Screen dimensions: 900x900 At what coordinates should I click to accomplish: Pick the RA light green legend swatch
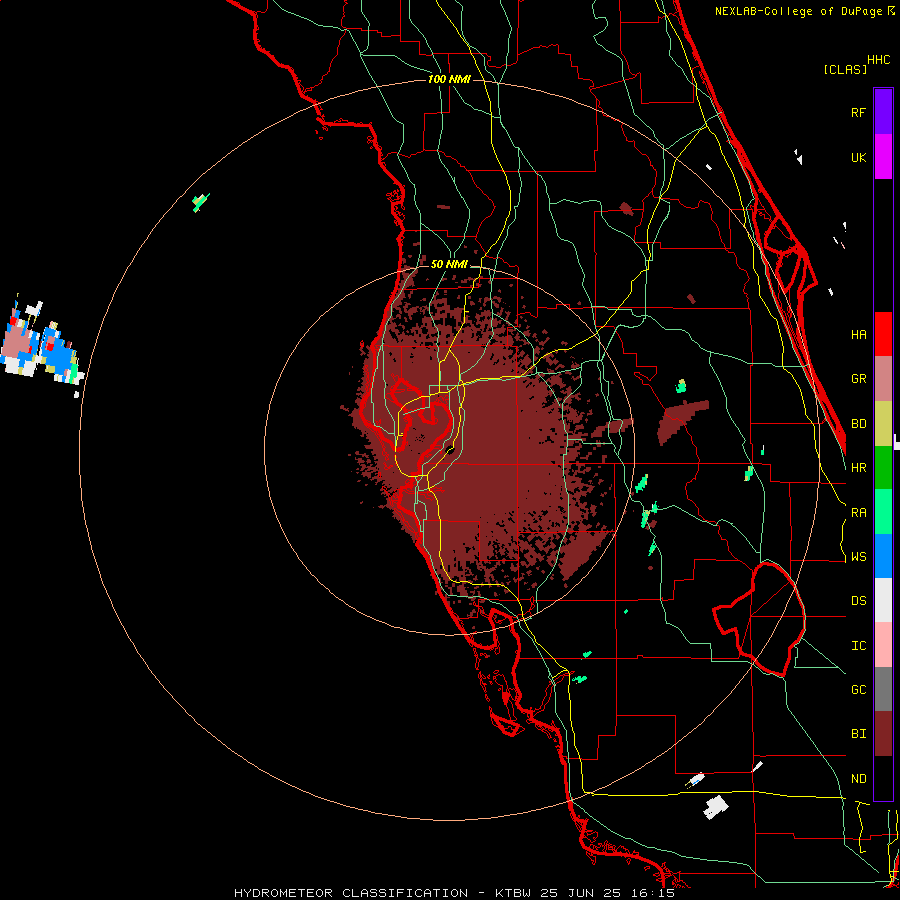883,512
